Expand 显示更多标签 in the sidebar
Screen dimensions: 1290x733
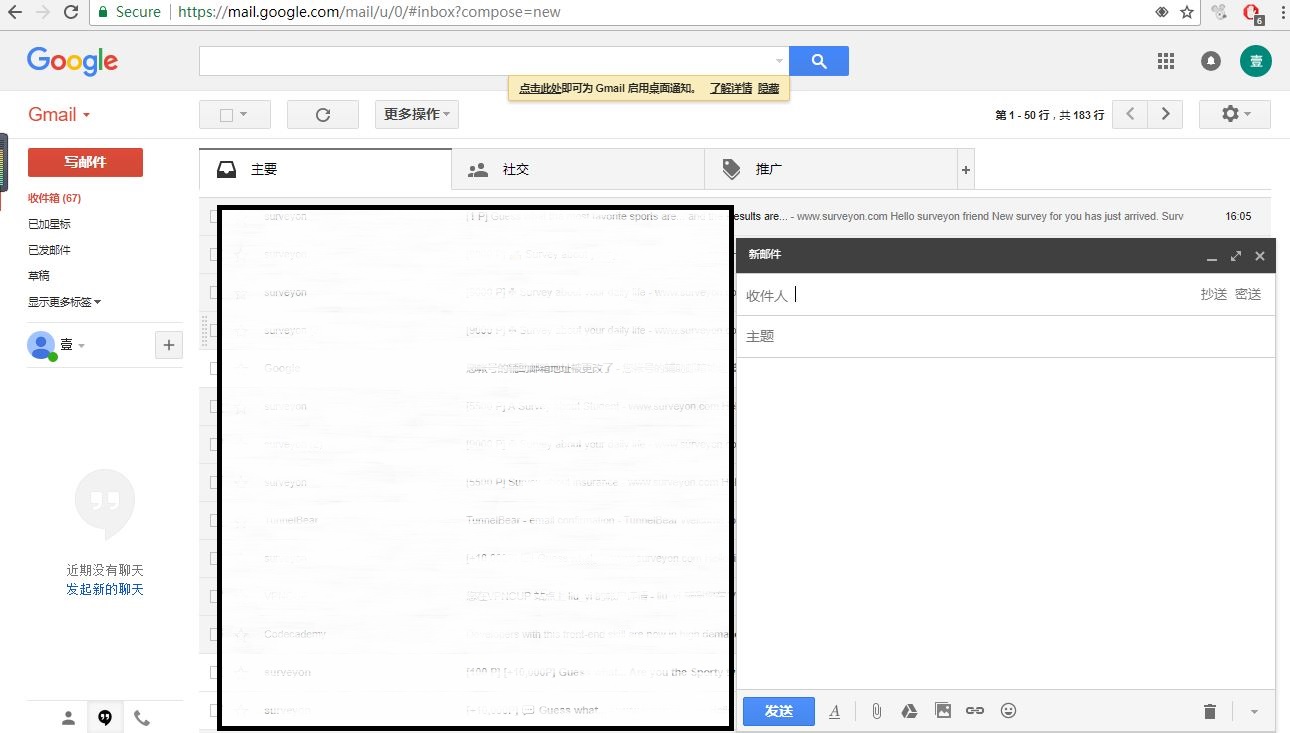(x=64, y=302)
